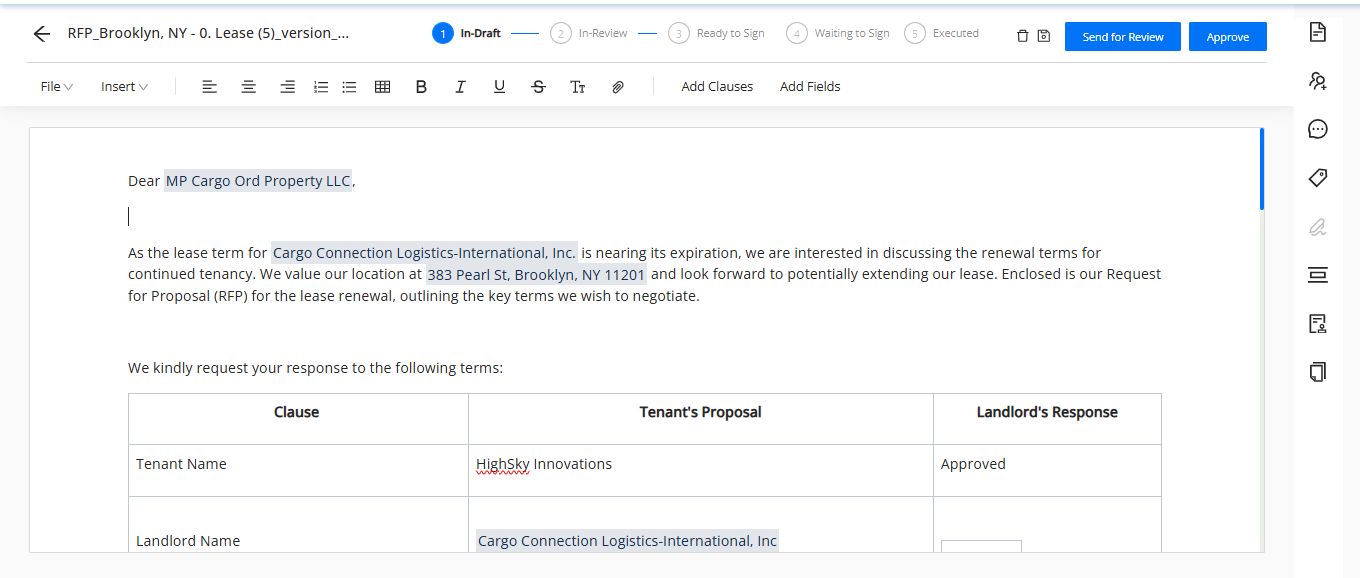Open the Insert dropdown menu
The image size is (1360, 578).
(124, 87)
